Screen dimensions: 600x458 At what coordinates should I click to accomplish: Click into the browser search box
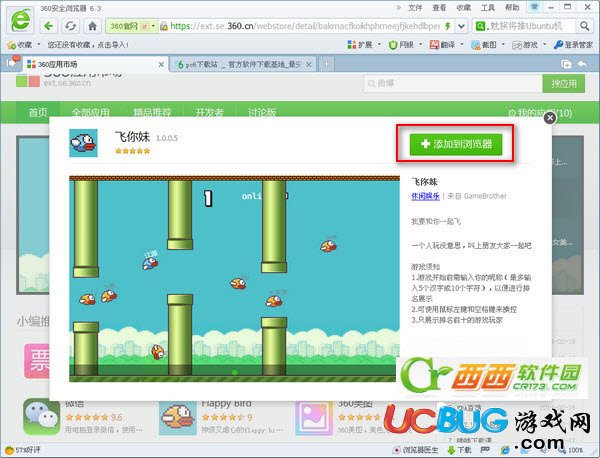(x=530, y=26)
